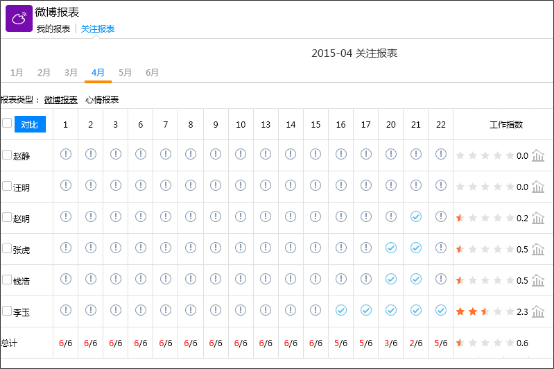Viewport: 554px width, 369px height.
Task: Check the box in the row above 李玉
Action: click(x=7, y=280)
